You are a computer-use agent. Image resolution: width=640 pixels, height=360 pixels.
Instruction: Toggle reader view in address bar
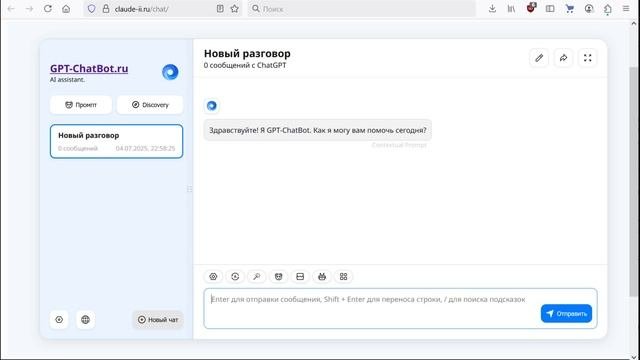[x=220, y=9]
